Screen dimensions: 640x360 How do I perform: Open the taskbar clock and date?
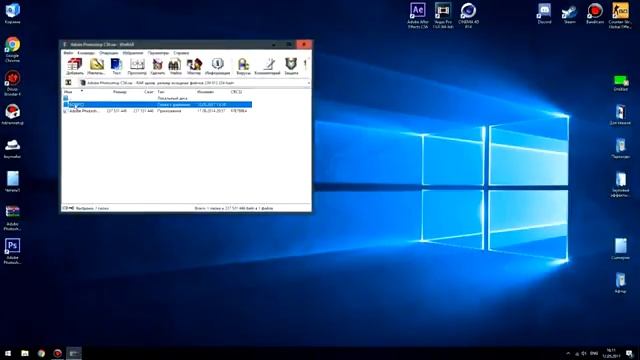611,353
